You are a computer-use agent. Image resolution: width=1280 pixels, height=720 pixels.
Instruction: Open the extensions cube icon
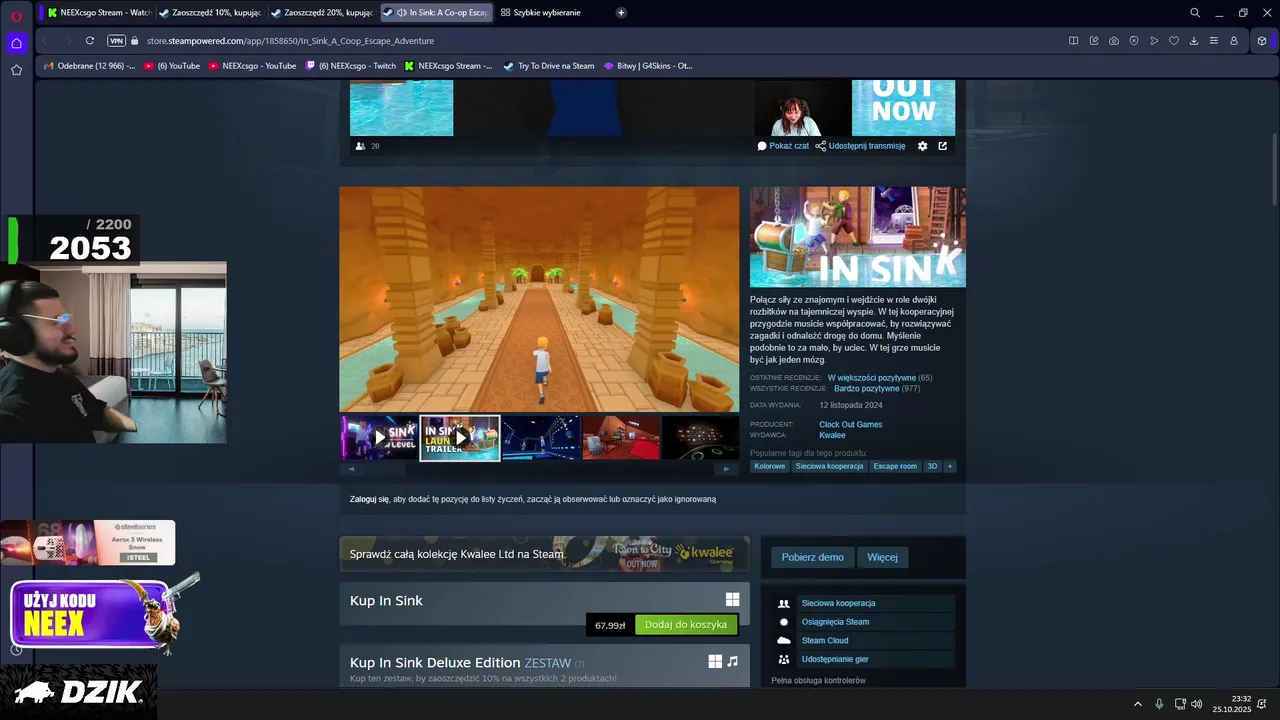click(1262, 41)
